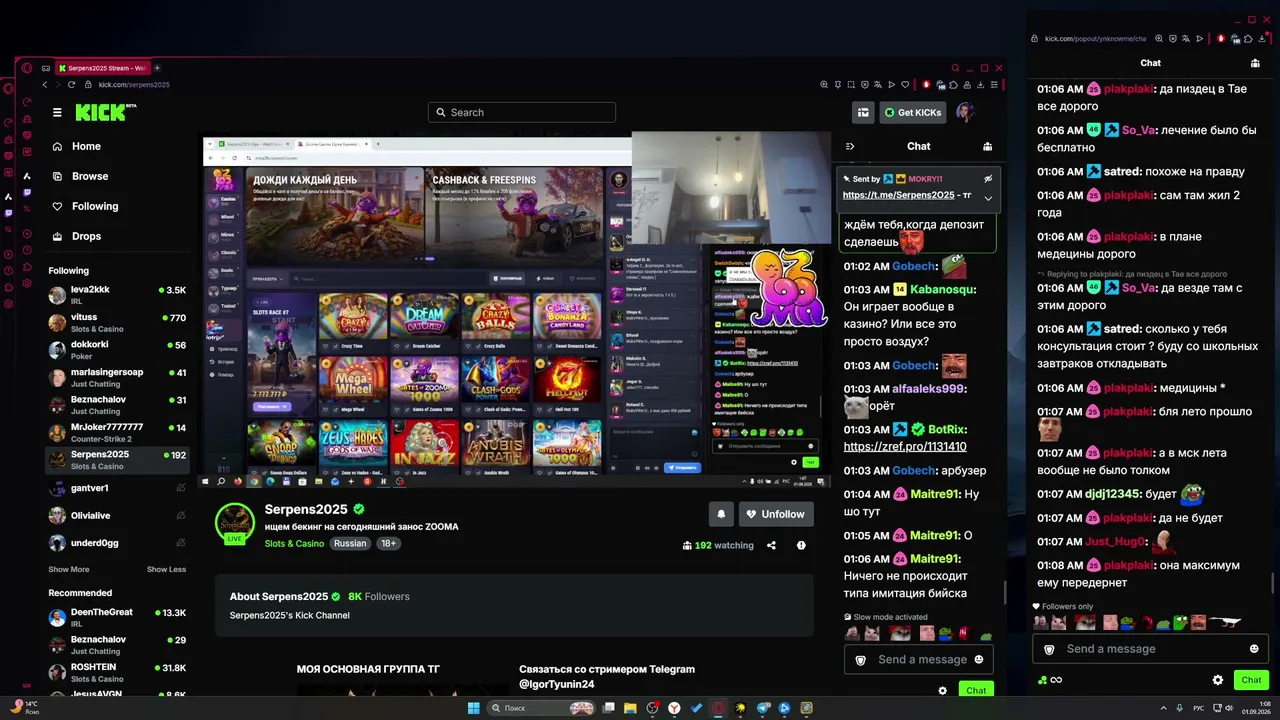1280x720 pixels.
Task: Share the Serpens2025 stream
Action: pyautogui.click(x=771, y=545)
